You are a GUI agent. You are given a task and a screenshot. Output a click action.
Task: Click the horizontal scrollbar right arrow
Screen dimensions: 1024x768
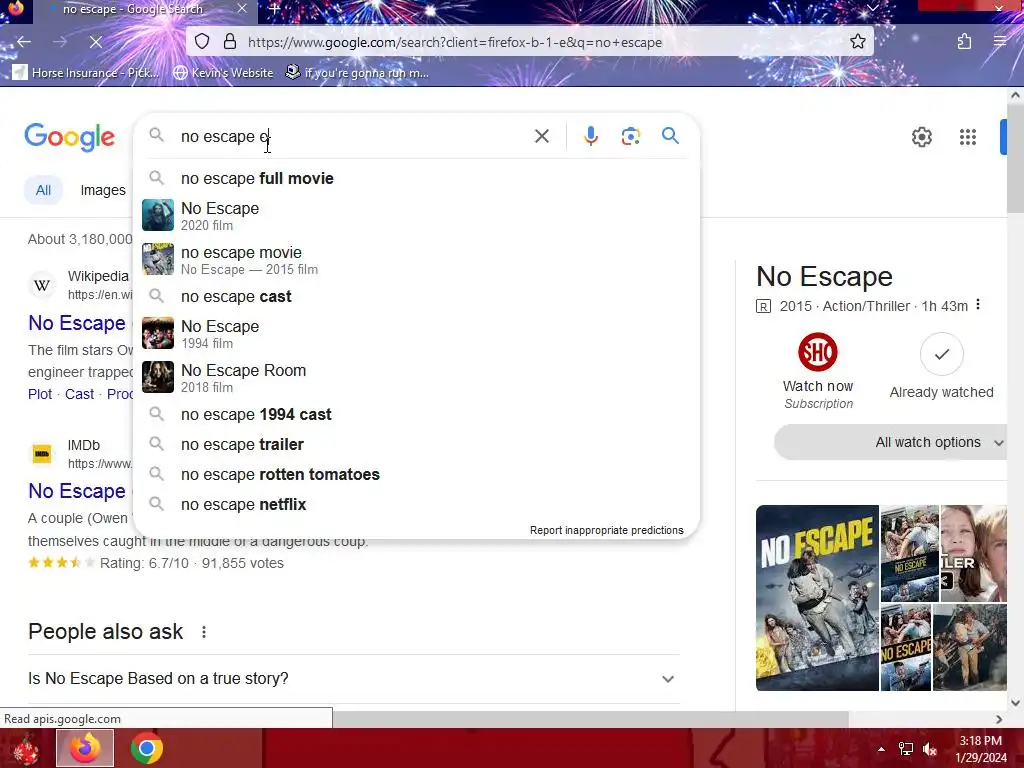(999, 719)
